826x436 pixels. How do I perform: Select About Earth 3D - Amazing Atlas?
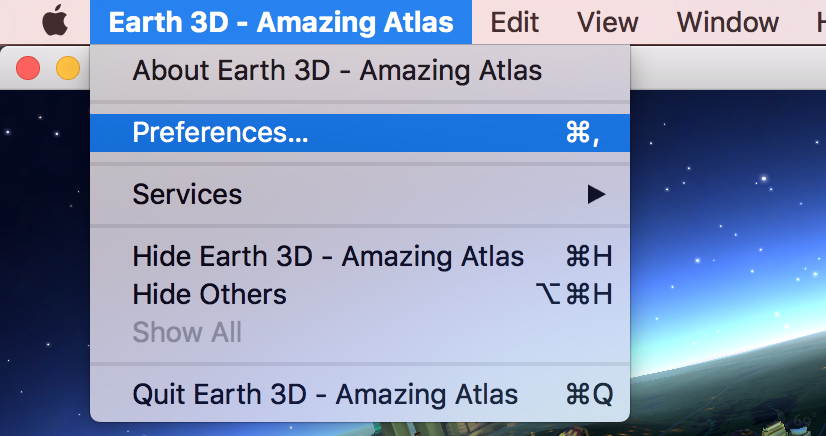[x=337, y=71]
